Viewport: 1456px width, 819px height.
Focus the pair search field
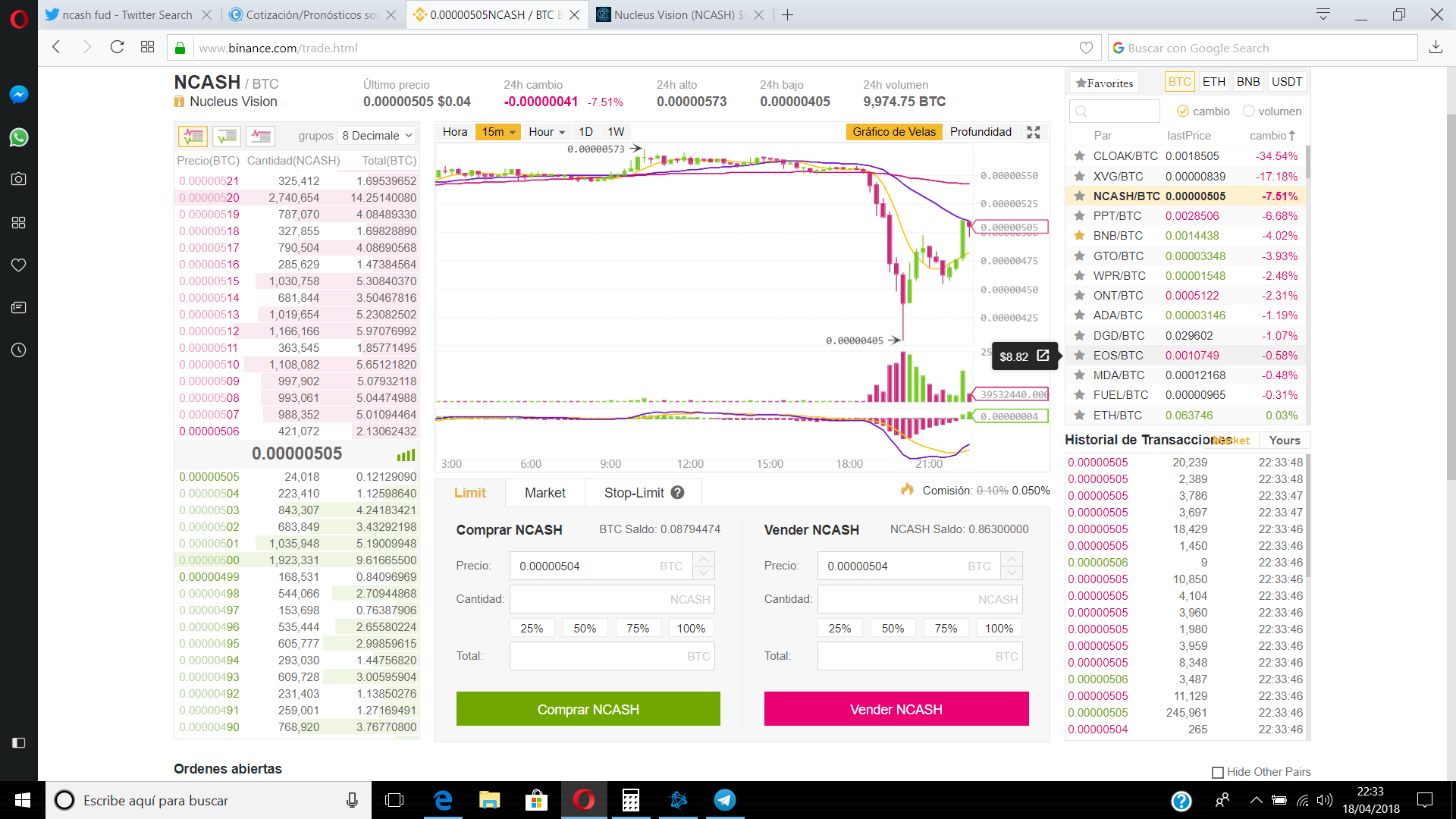[x=1114, y=111]
